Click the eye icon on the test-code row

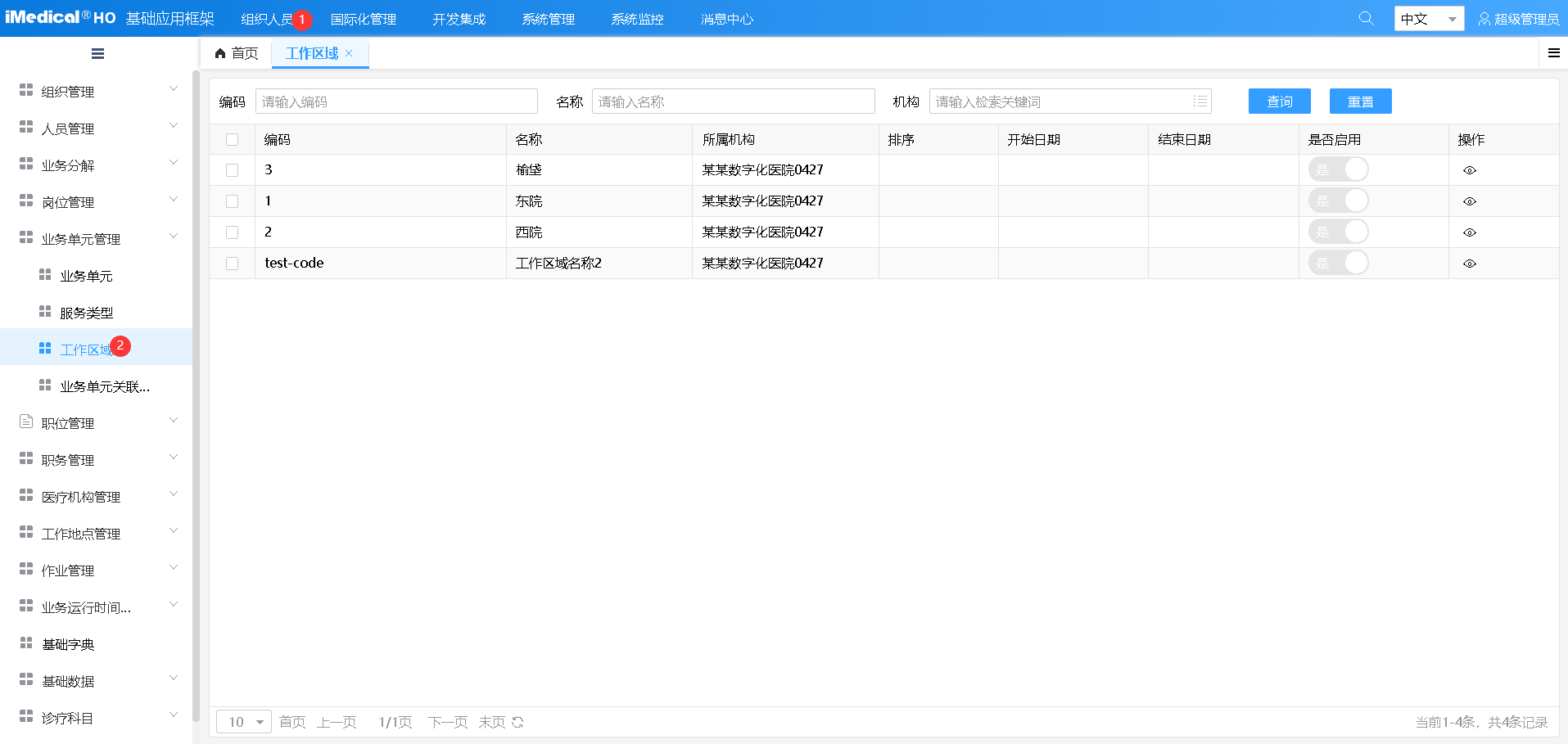[x=1470, y=263]
